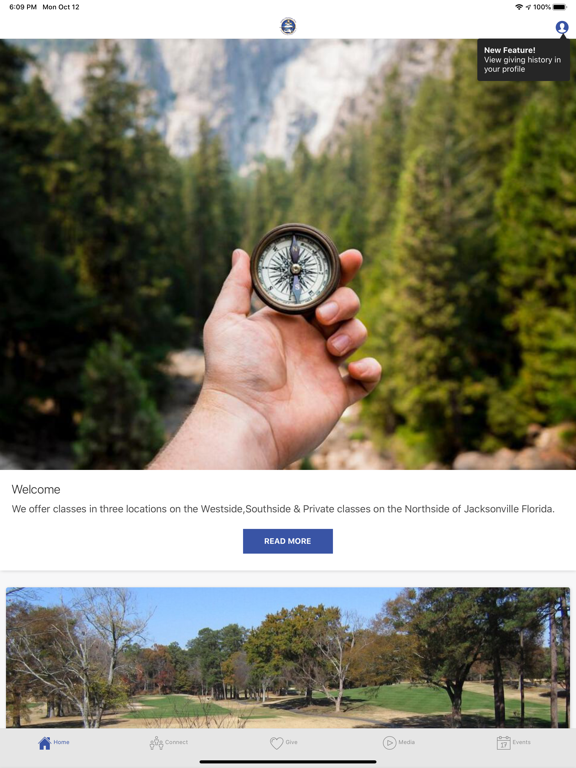Tap the Wi-Fi status icon
The height and width of the screenshot is (768, 576).
[519, 7]
